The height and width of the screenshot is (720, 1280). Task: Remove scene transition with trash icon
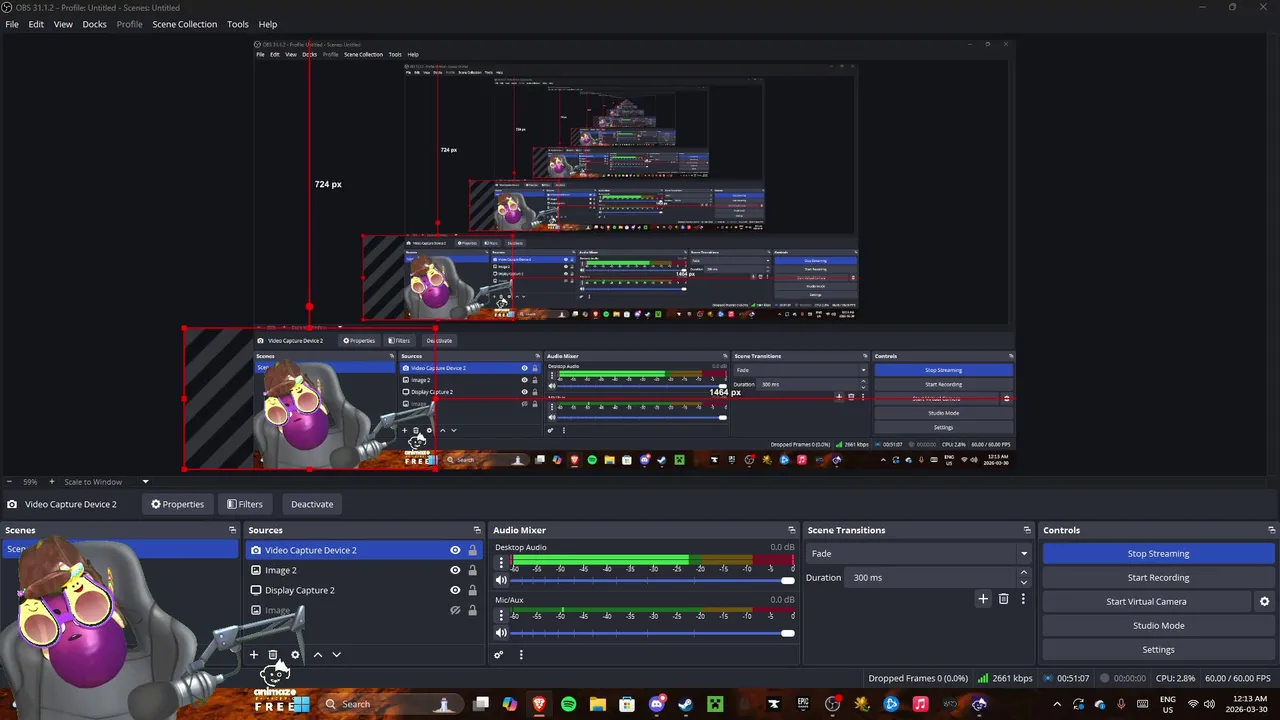point(1004,599)
